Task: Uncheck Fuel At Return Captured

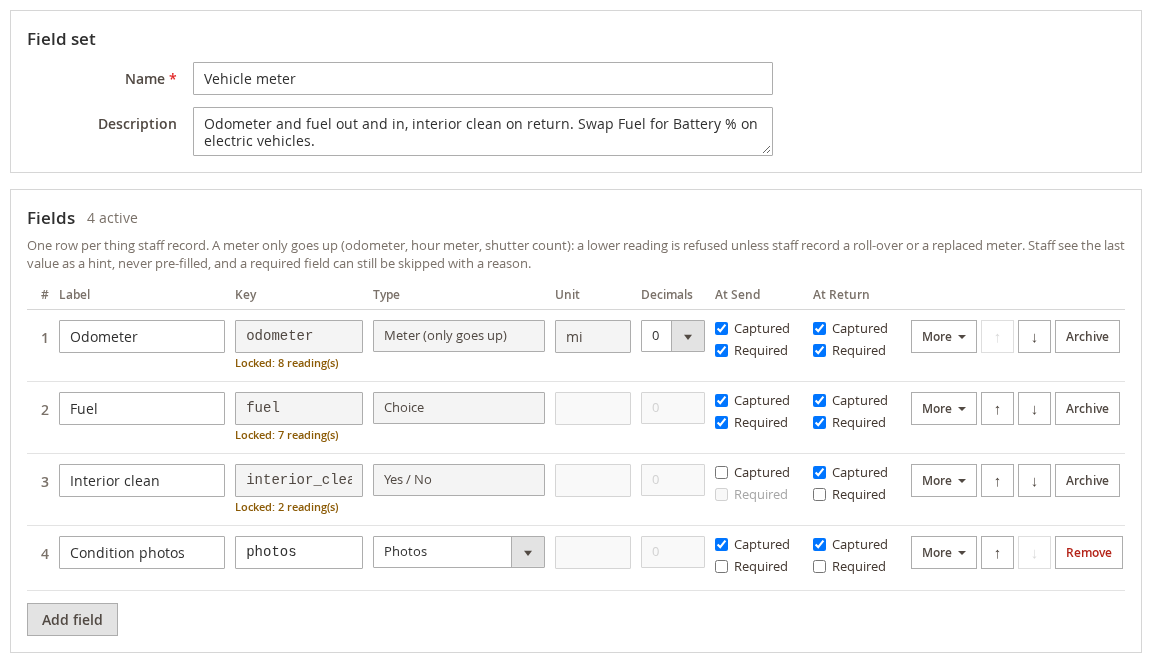Action: point(819,400)
